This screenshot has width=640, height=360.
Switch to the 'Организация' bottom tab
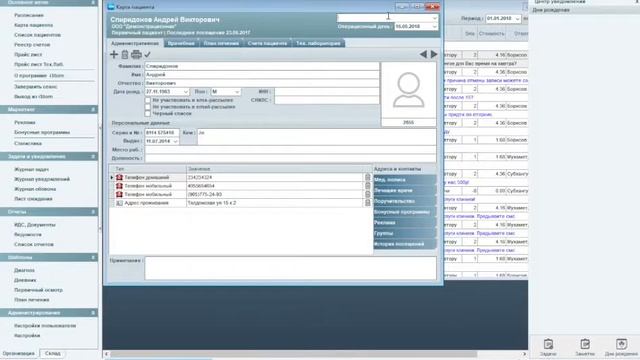tap(19, 353)
